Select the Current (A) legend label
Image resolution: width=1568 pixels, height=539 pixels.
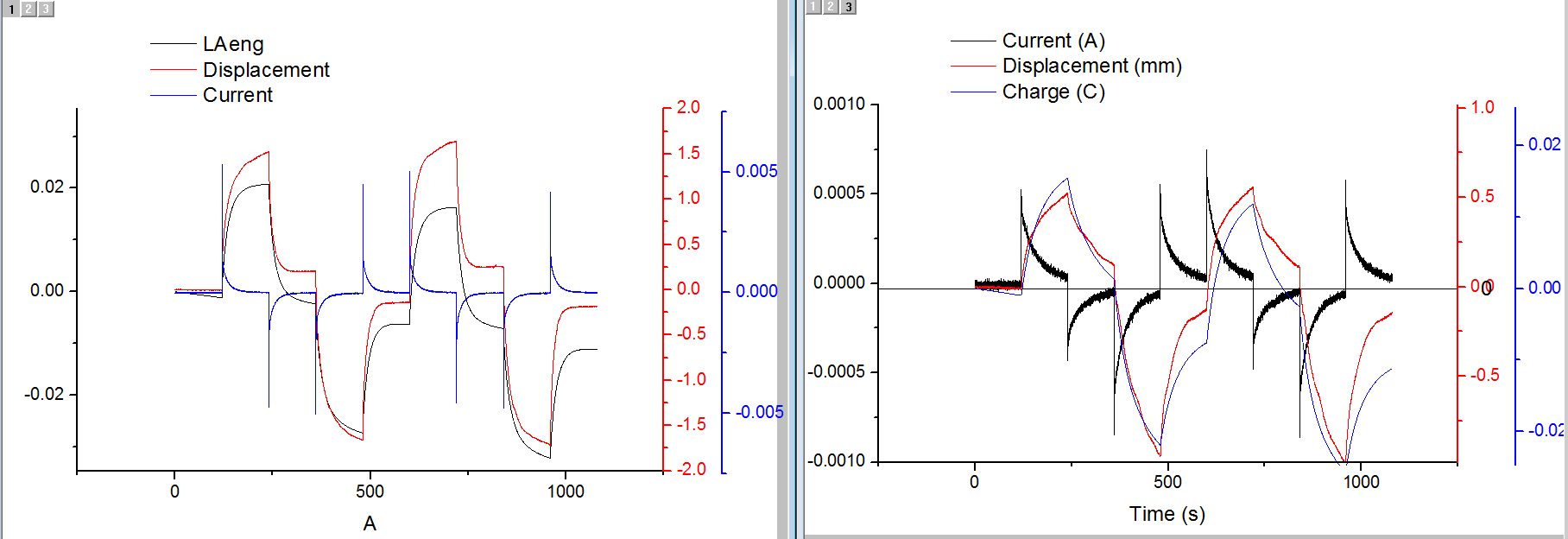point(1053,41)
